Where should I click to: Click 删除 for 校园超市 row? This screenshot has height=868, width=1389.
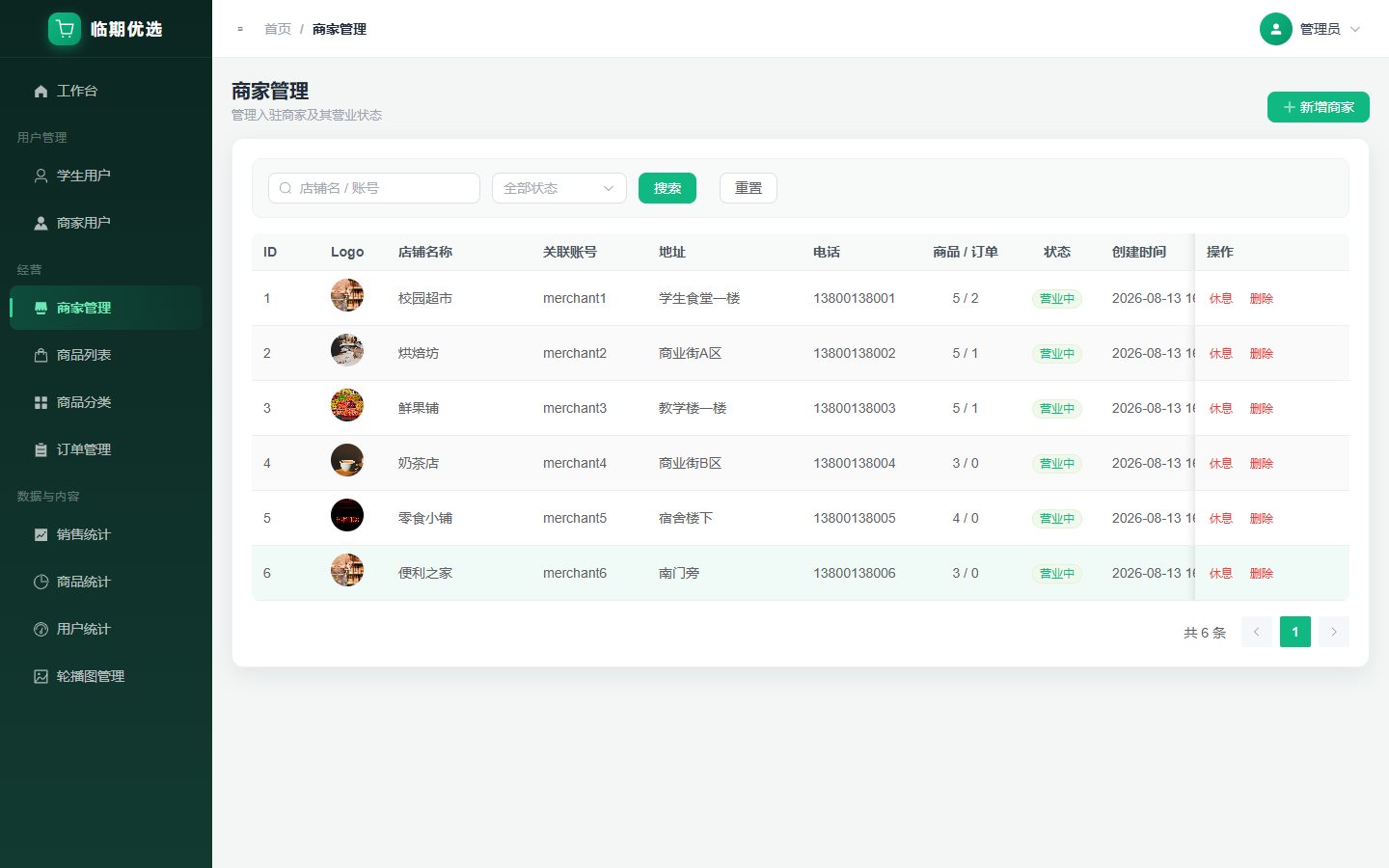point(1262,298)
